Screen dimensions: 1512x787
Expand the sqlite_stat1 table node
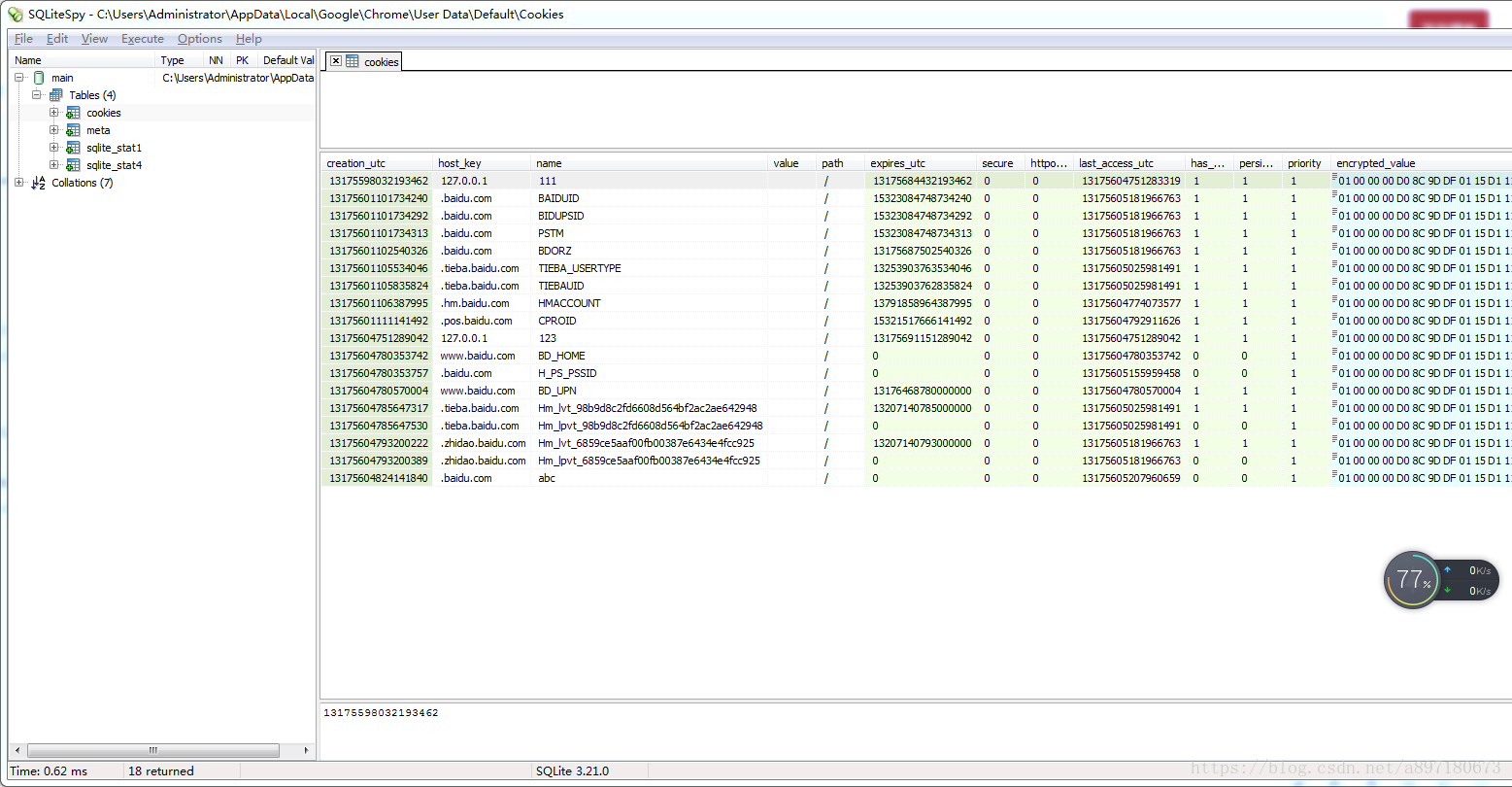coord(55,148)
